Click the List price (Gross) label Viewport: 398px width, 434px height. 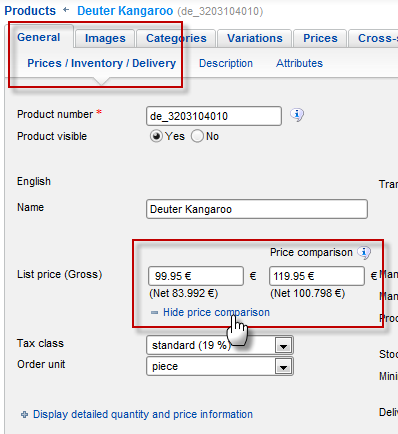pos(60,275)
